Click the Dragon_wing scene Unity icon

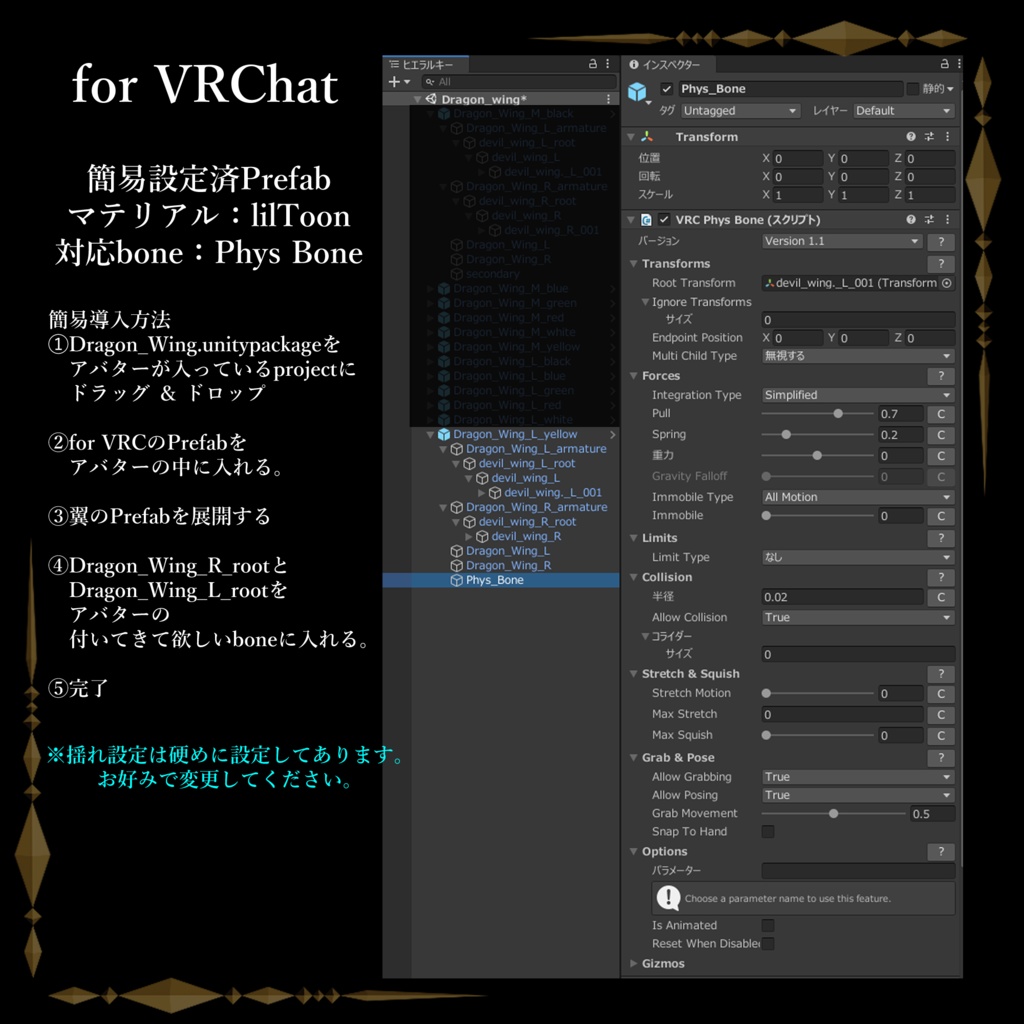coord(431,99)
